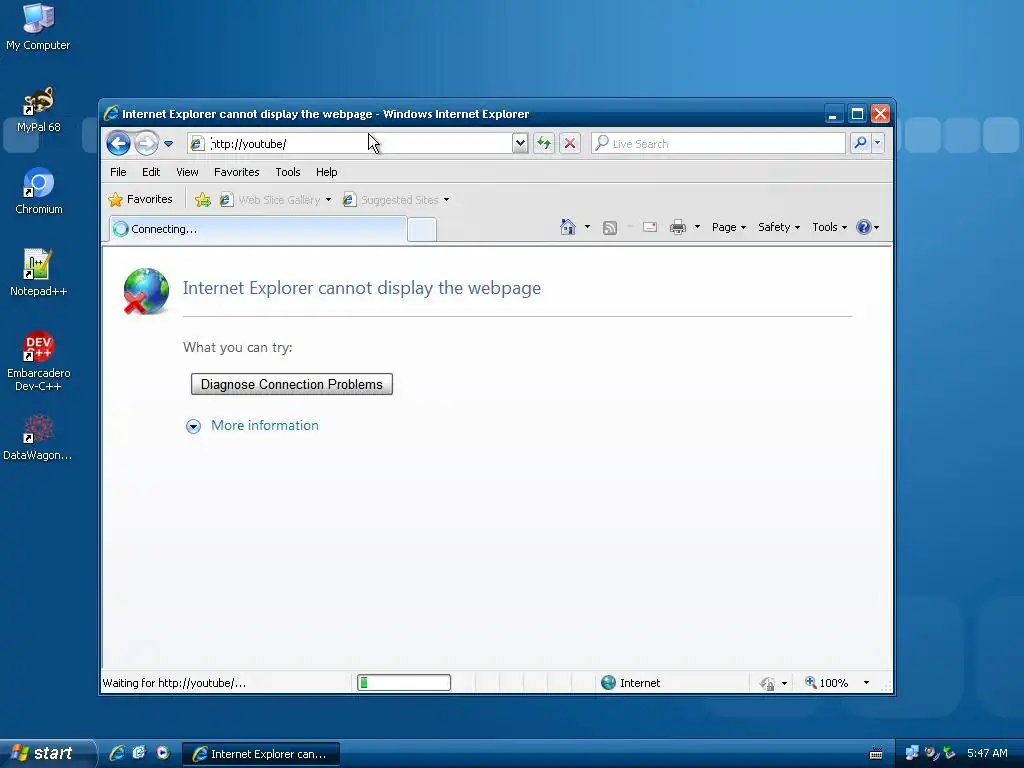
Task: Click Internet Explorer taskbar window button
Action: [261, 754]
